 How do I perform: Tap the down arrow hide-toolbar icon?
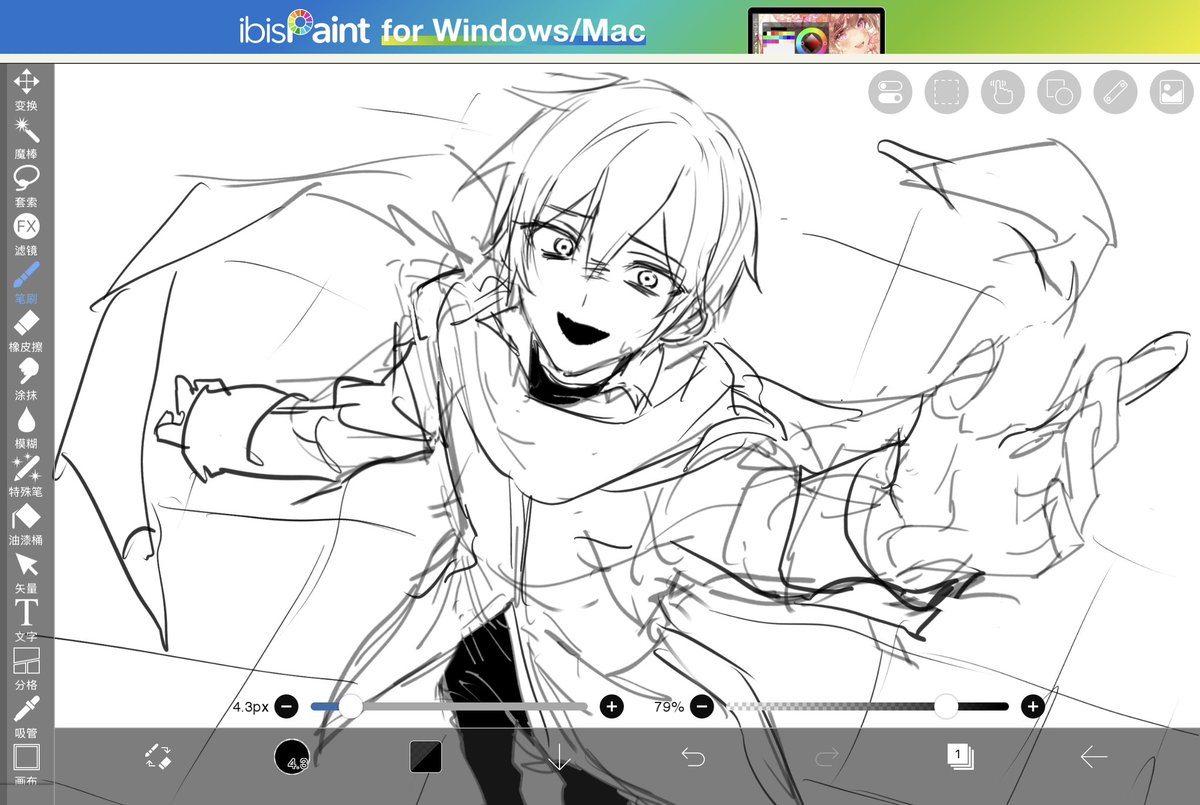(559, 757)
